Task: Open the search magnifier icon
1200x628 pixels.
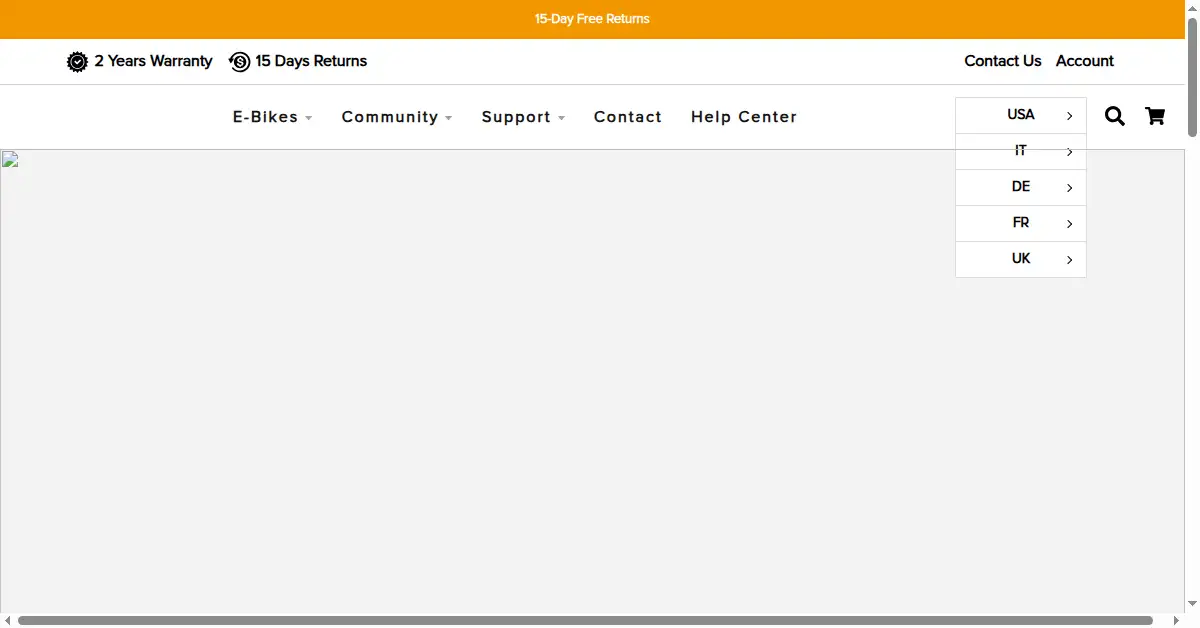Action: 1115,116
